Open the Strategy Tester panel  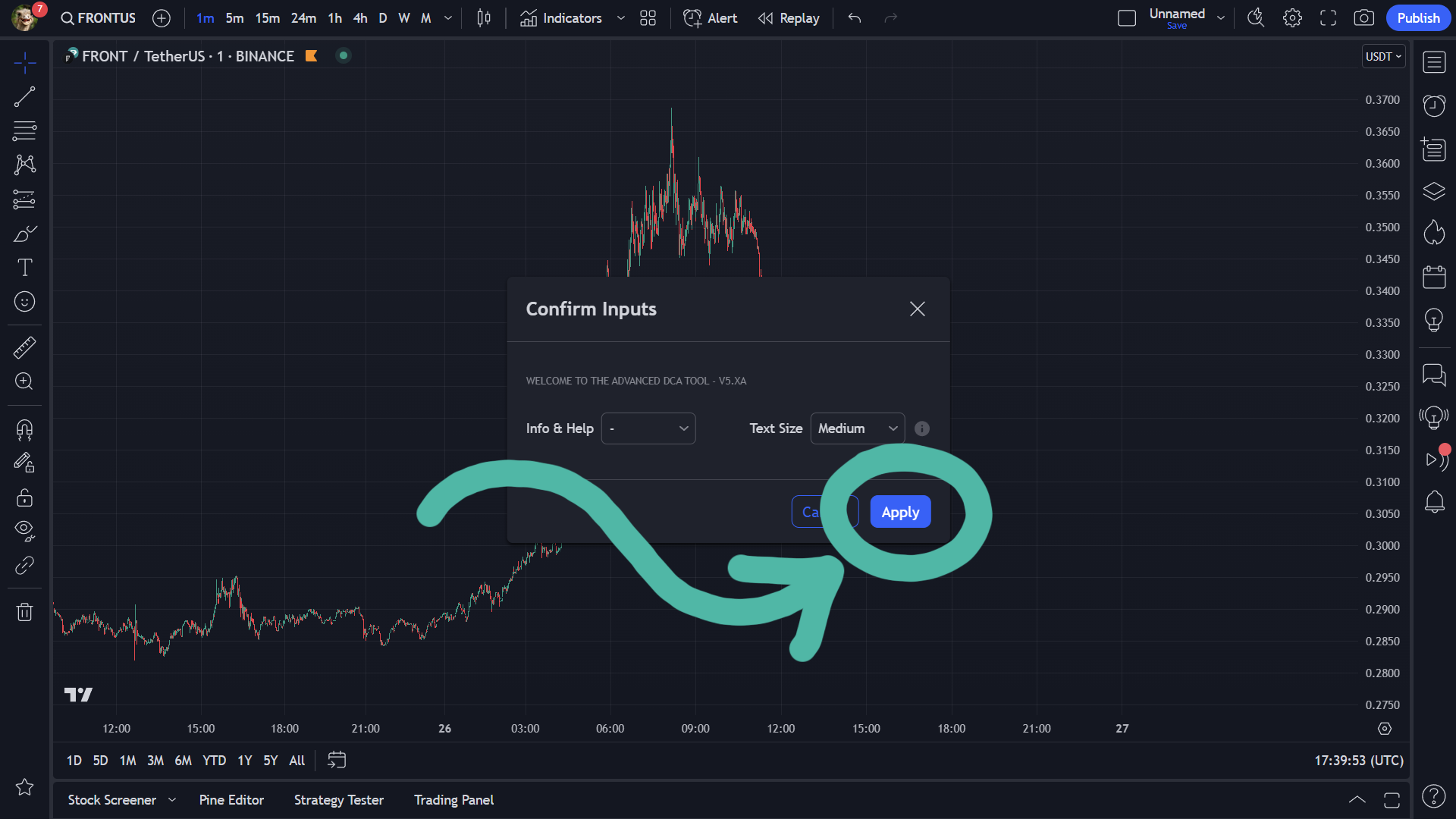tap(339, 799)
